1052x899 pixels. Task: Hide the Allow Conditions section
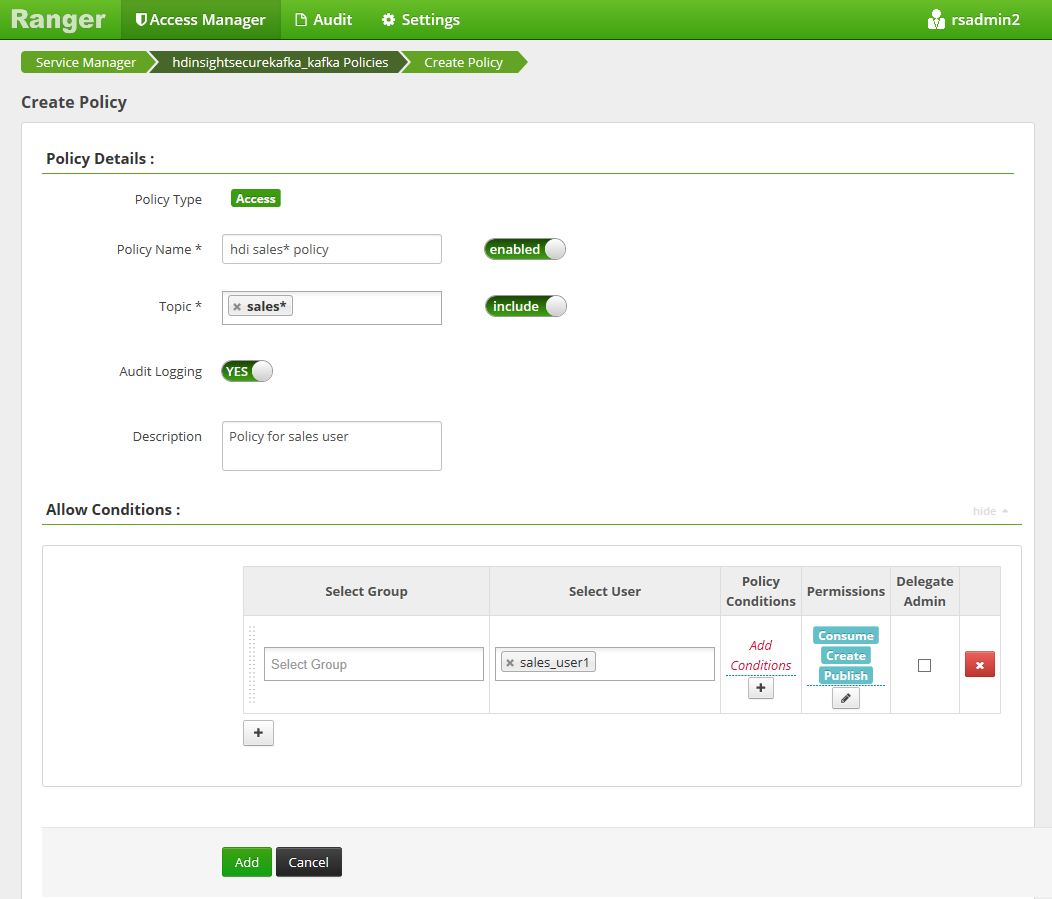pos(990,511)
